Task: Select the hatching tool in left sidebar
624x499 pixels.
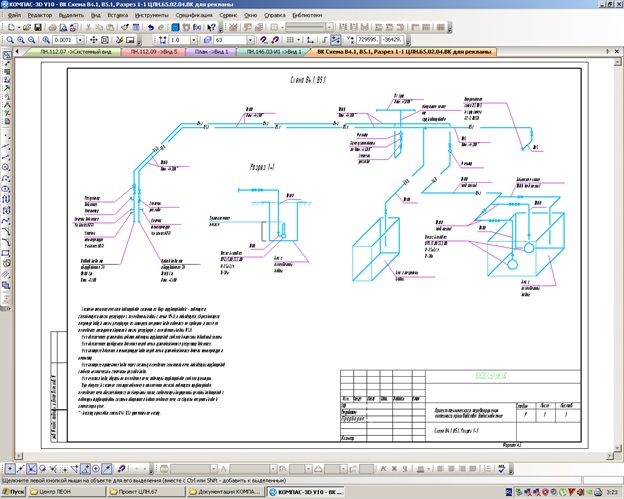Action: click(x=6, y=274)
